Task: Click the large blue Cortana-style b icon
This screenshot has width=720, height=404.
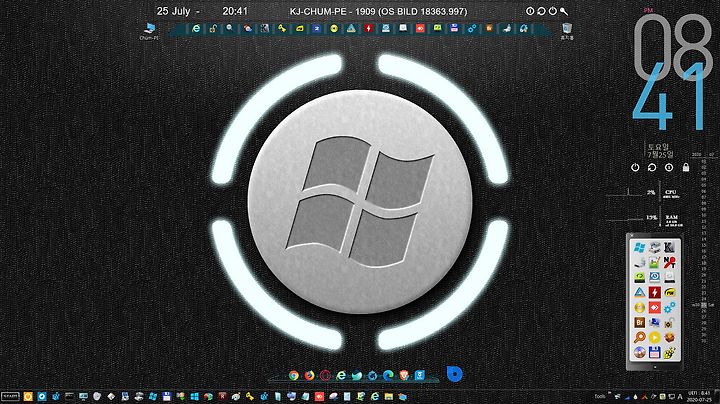Action: click(455, 374)
